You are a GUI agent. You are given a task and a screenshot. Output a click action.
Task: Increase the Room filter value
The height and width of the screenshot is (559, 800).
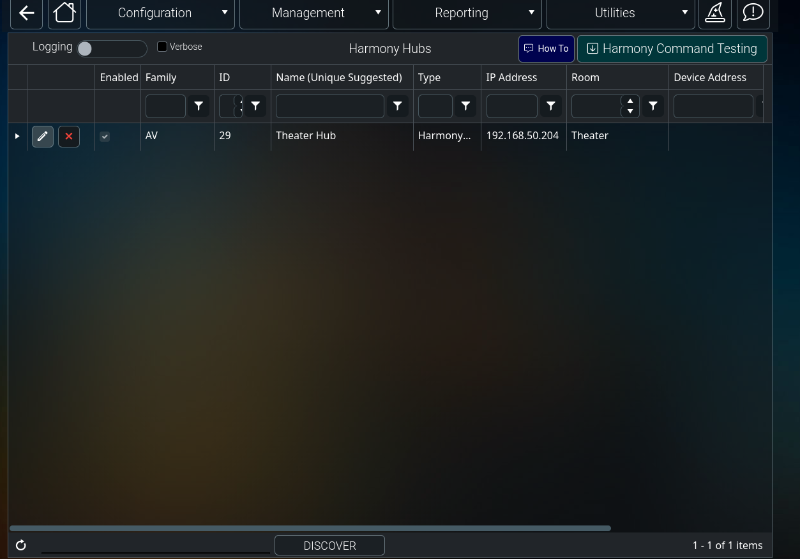[630, 101]
